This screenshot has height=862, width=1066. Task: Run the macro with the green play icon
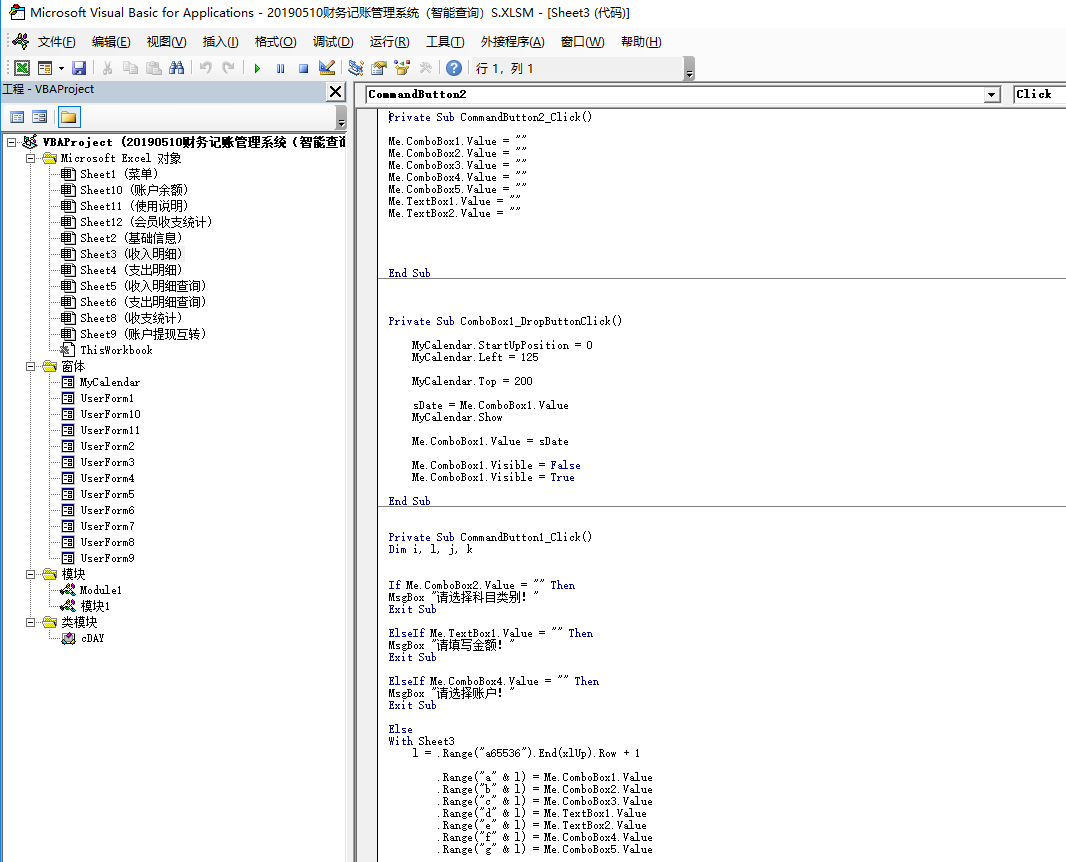257,68
